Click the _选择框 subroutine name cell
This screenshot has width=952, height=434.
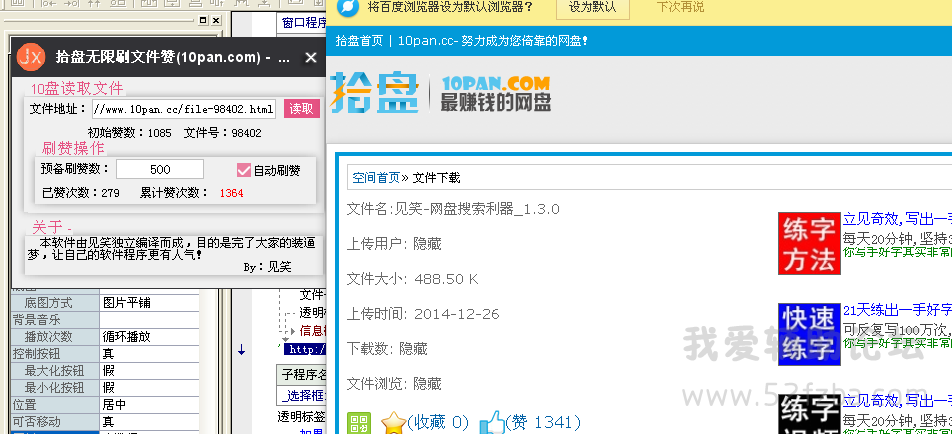pyautogui.click(x=302, y=395)
